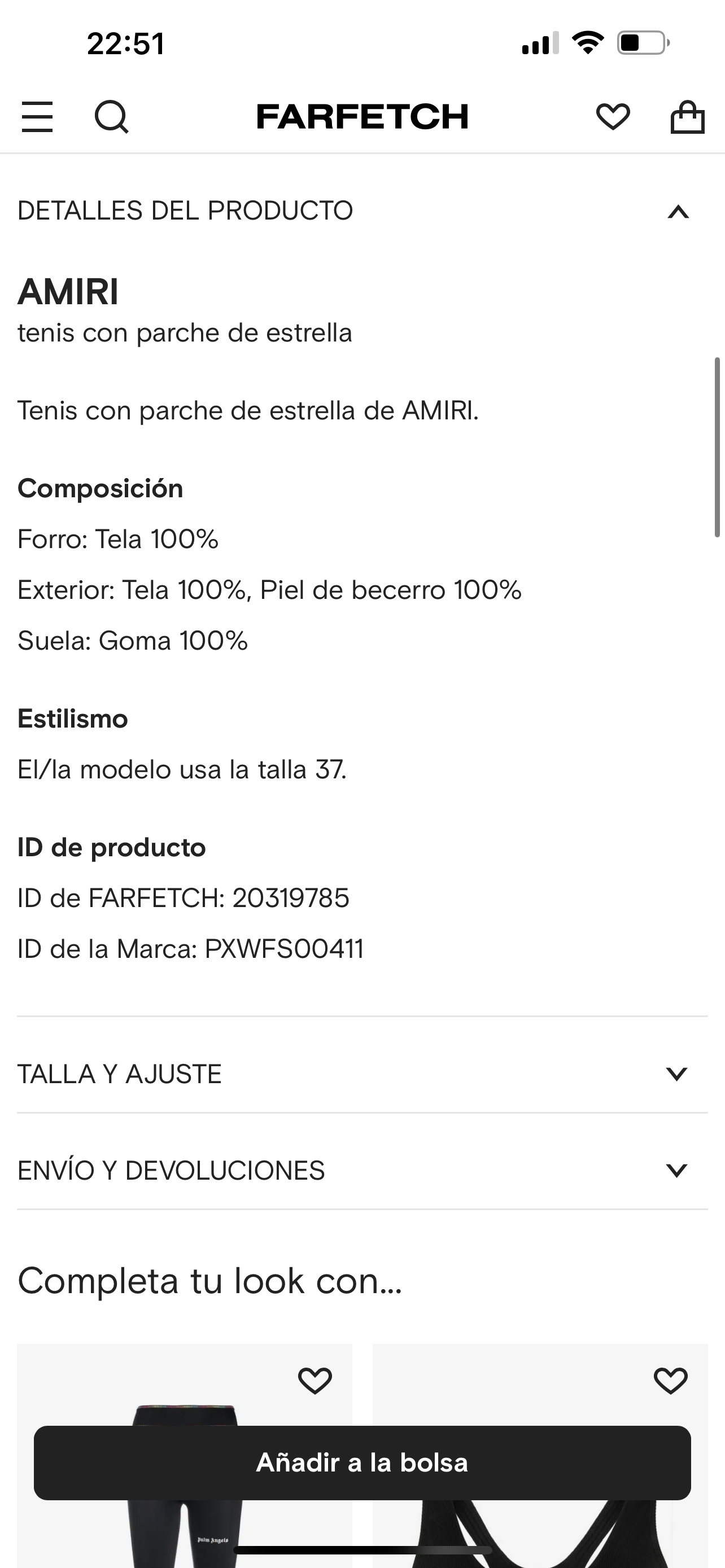Tap the search magnifier icon
The height and width of the screenshot is (1568, 725).
pos(111,116)
